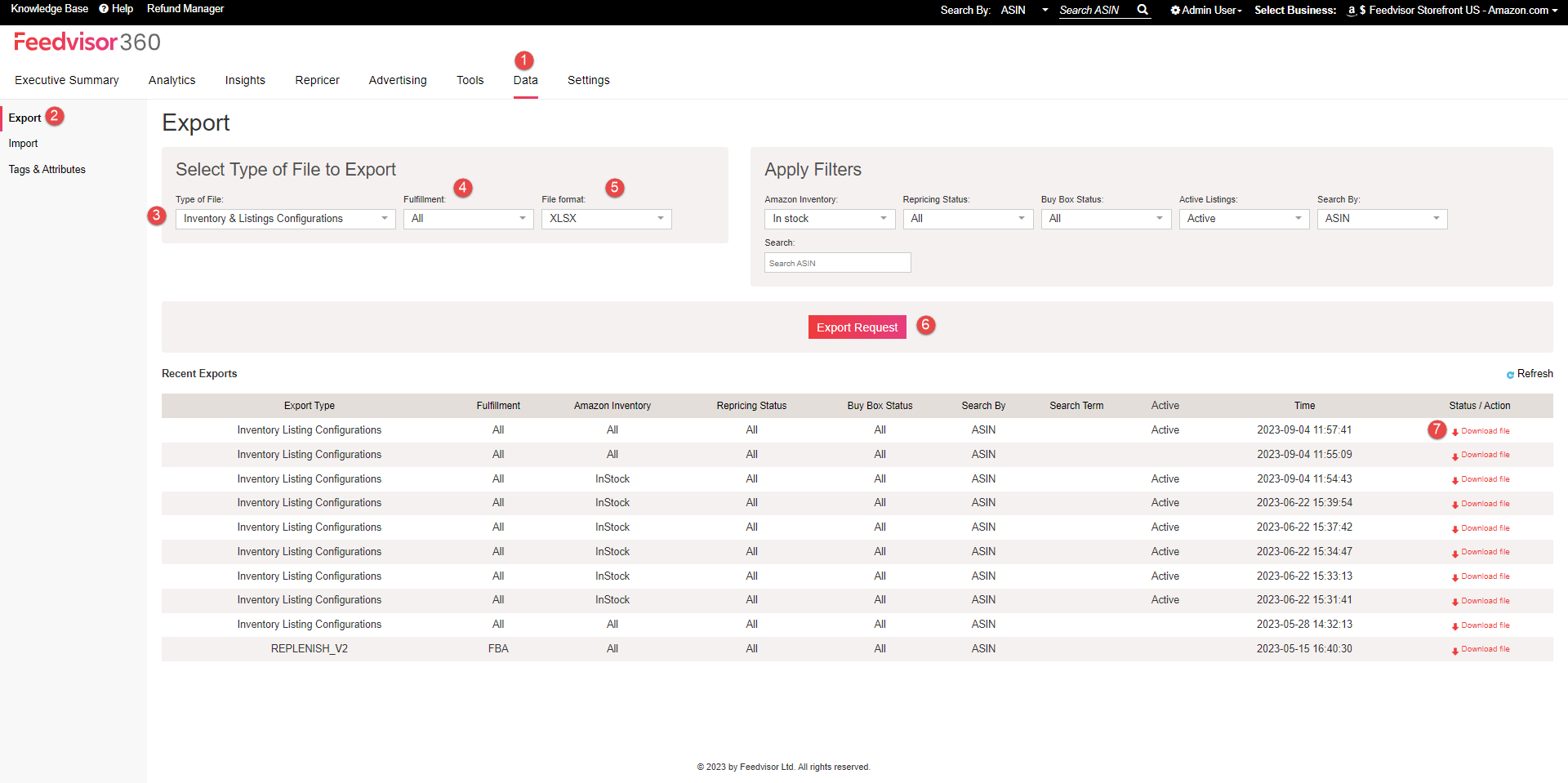Open the Select Business storefront dropdown
This screenshot has height=783, width=1568.
1453,10
